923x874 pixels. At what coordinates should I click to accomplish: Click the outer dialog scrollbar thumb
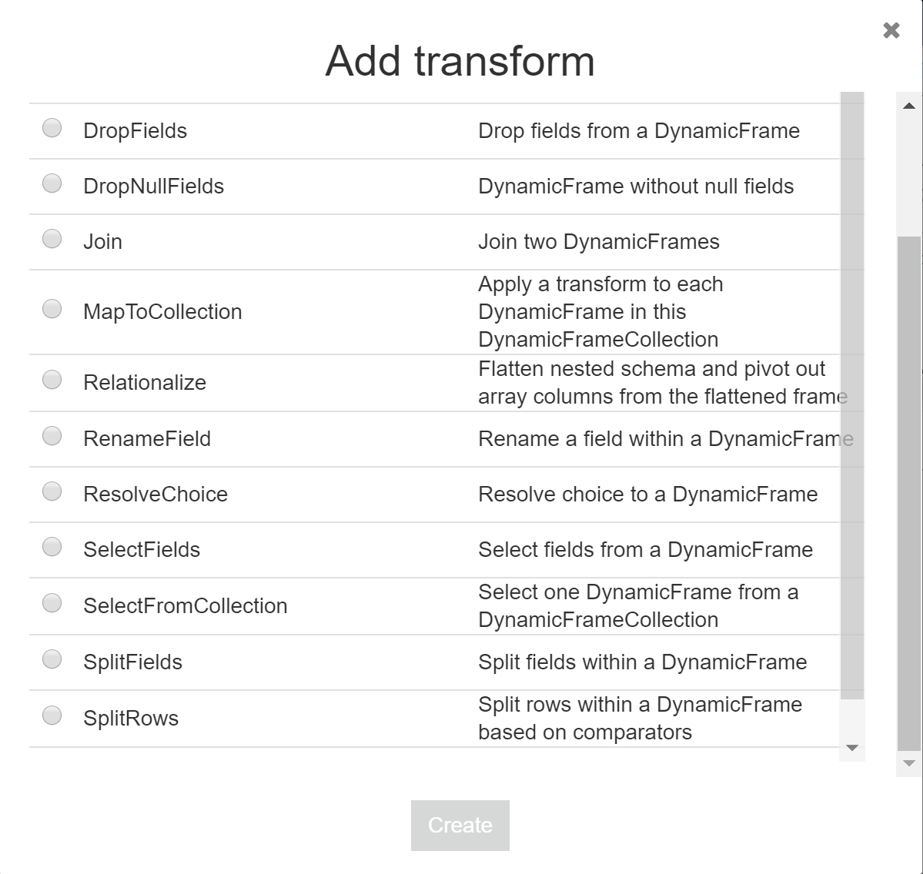click(x=909, y=490)
